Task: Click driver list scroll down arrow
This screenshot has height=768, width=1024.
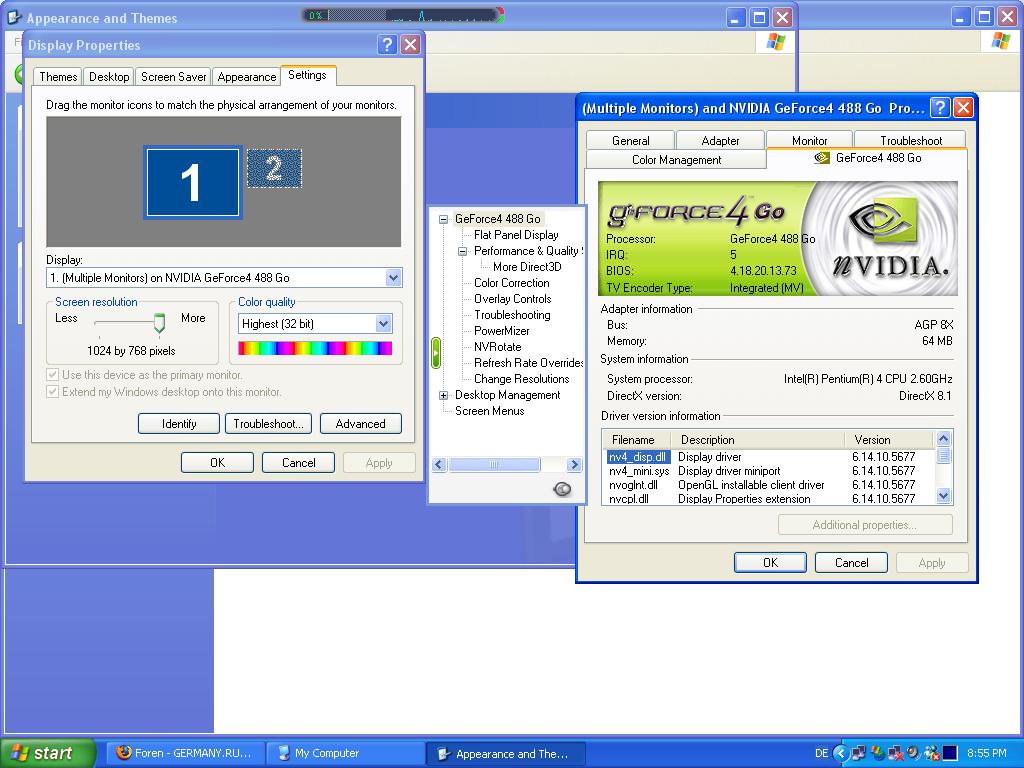Action: (944, 496)
